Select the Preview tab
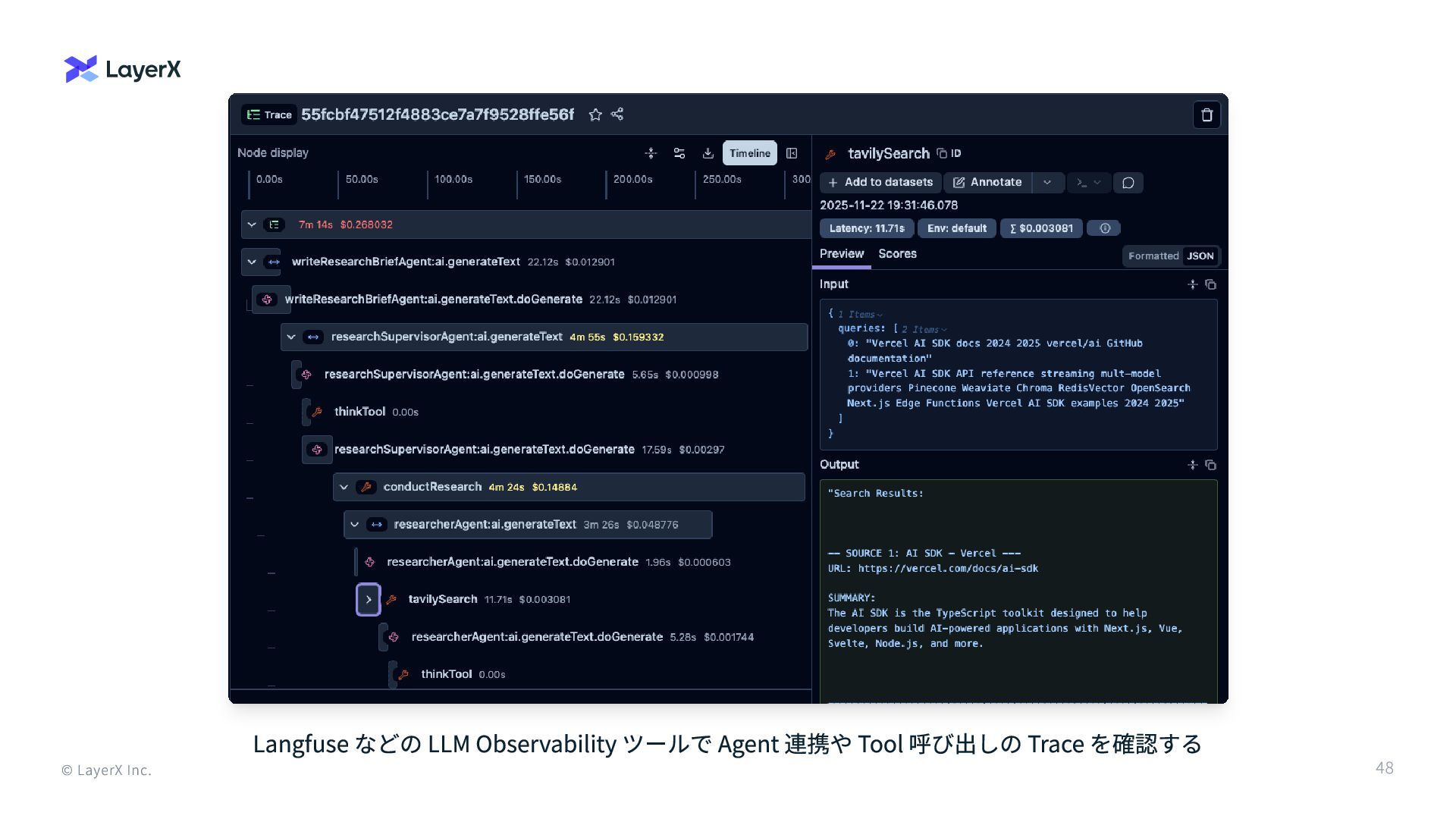Image resolution: width=1456 pixels, height=819 pixels. point(841,254)
